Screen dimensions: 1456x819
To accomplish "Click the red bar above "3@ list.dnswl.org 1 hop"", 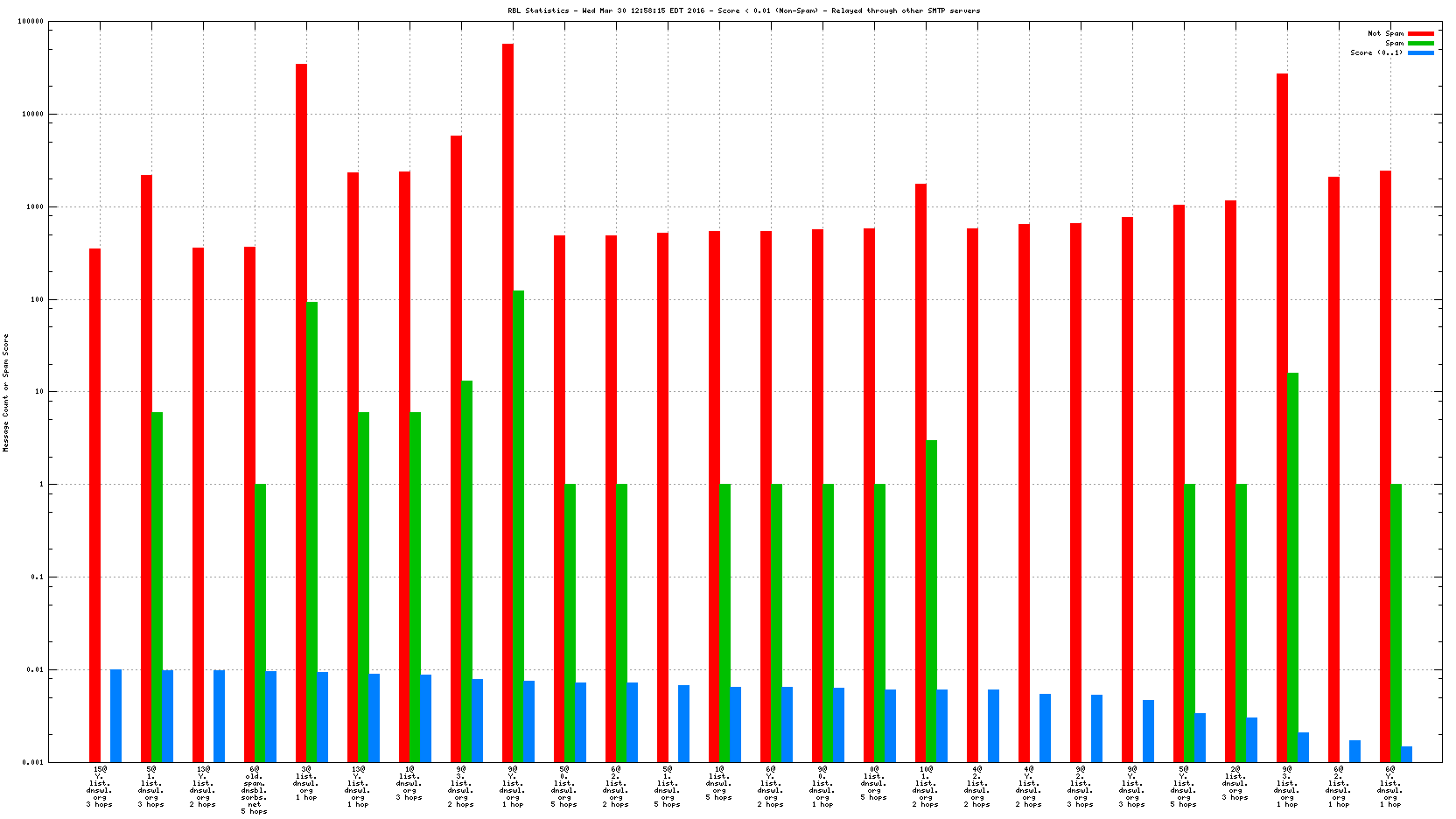I will click(x=301, y=411).
